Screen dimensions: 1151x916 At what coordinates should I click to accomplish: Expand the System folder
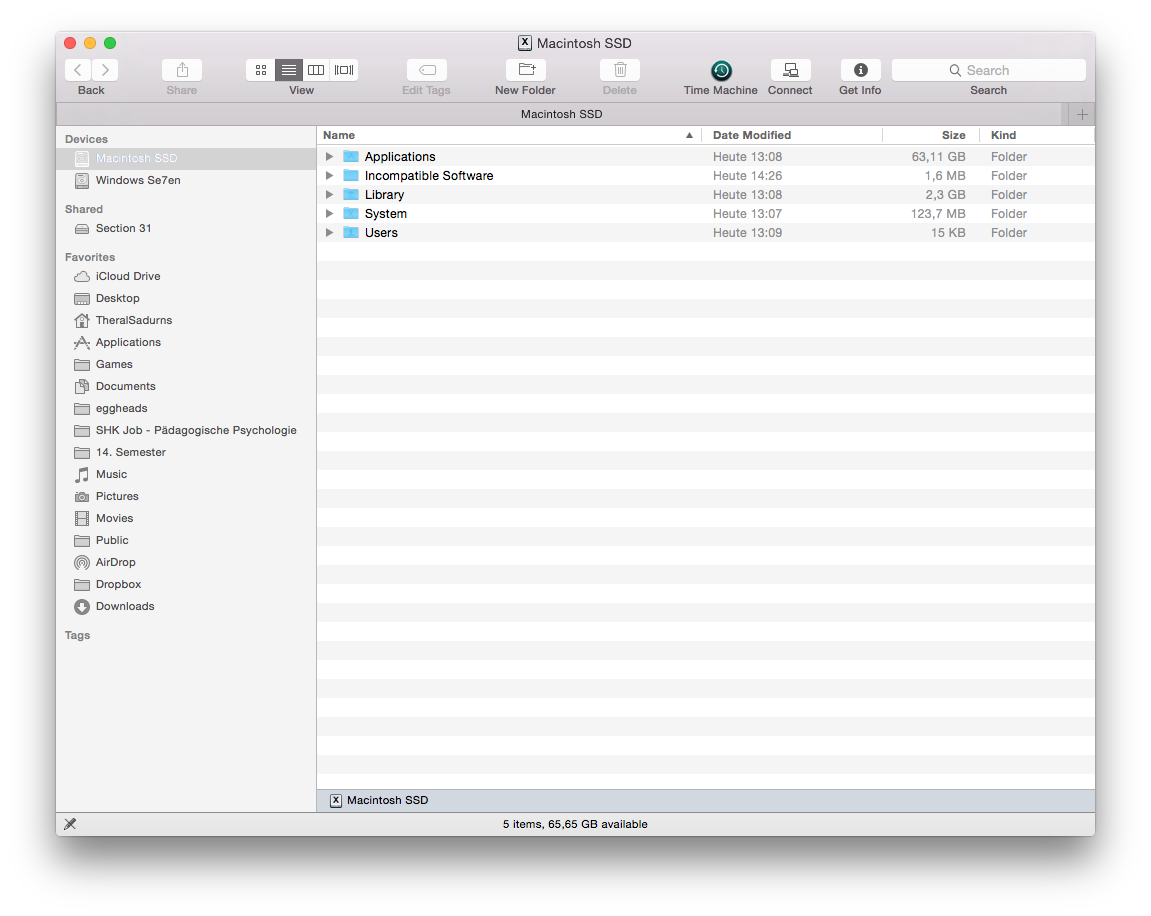tap(330, 214)
